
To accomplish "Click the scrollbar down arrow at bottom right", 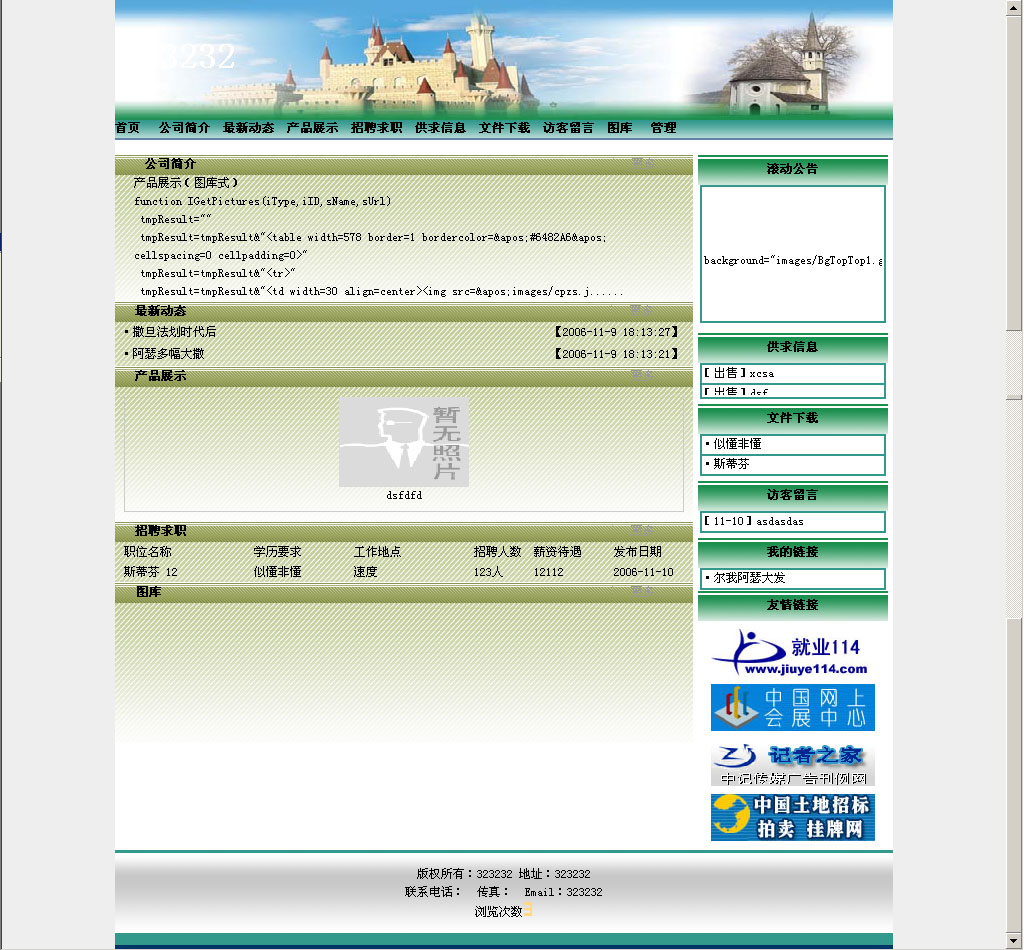I will pyautogui.click(x=1014, y=941).
